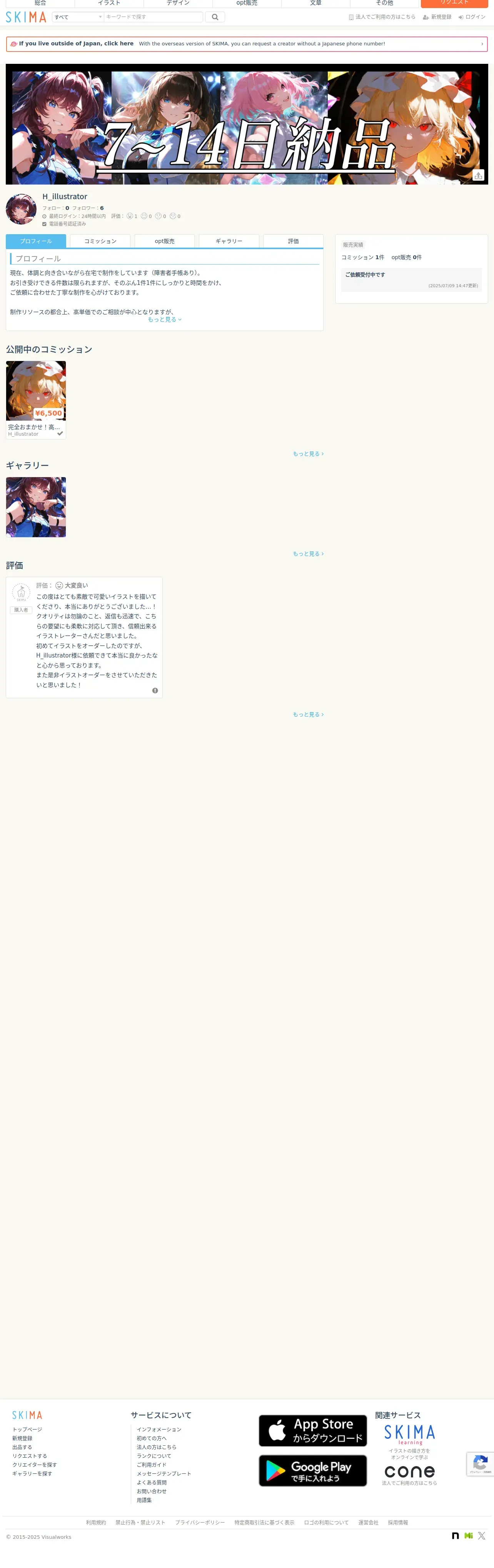Screen dimensions: 494x1568
Task: Open the その他 top menu
Action: coord(384,3)
